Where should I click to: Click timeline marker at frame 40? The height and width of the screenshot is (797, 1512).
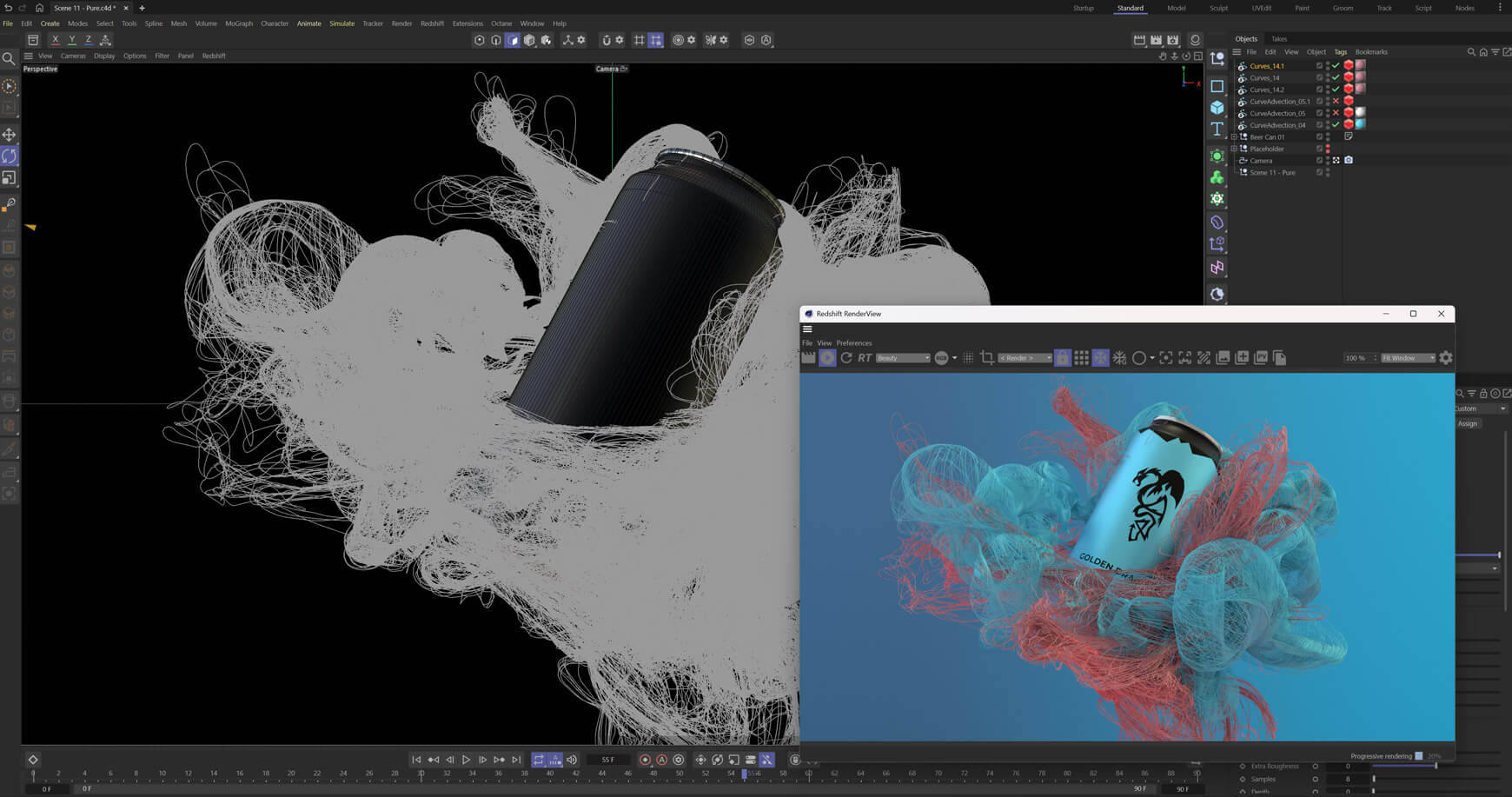tap(549, 773)
